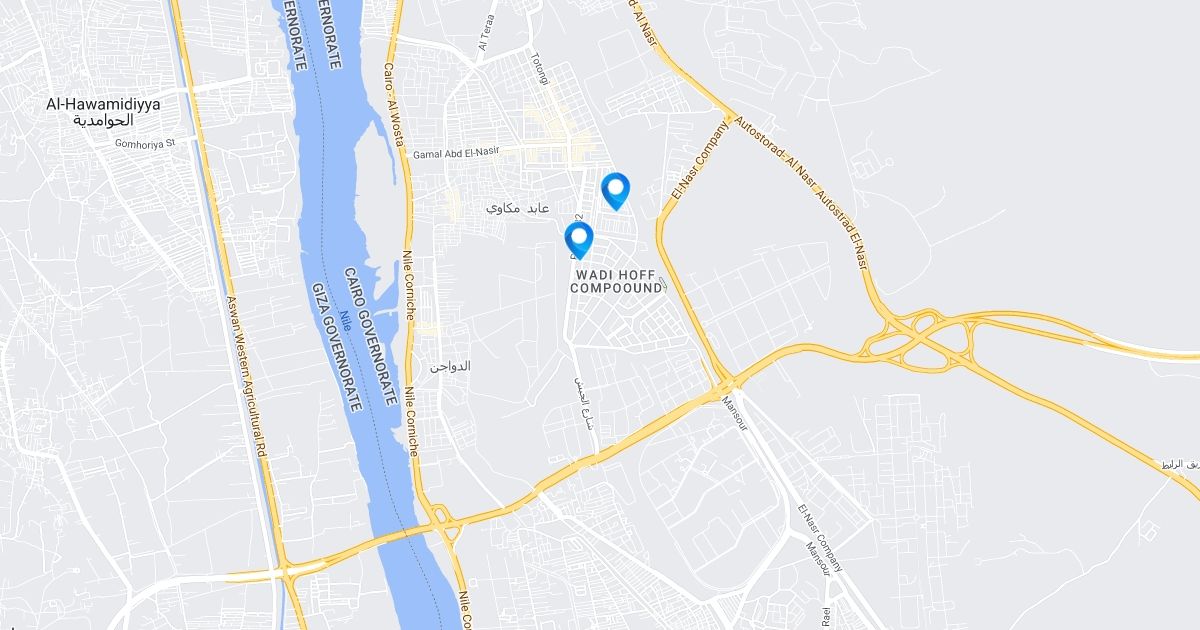Select the Arabic الدواجن area label
The height and width of the screenshot is (630, 1200).
(x=450, y=366)
